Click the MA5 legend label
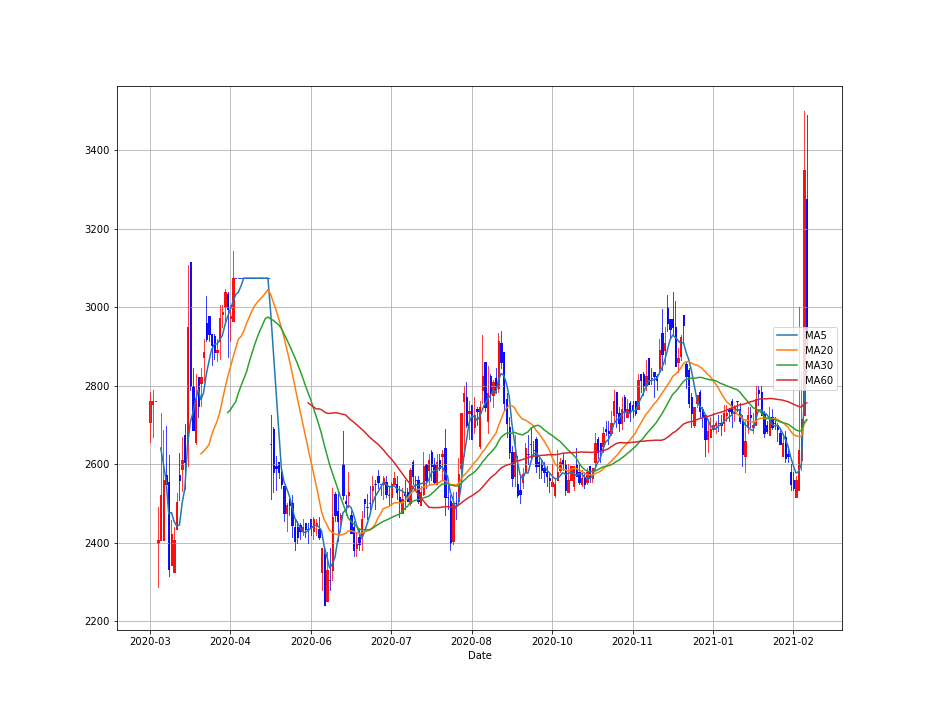This screenshot has height=720, width=936. 815,336
